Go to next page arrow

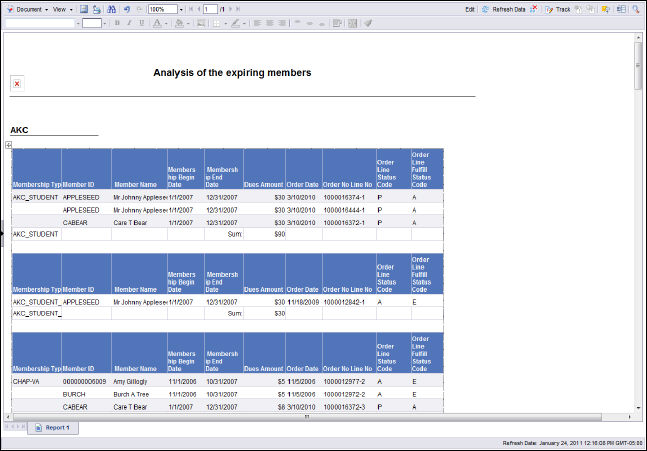coord(228,8)
